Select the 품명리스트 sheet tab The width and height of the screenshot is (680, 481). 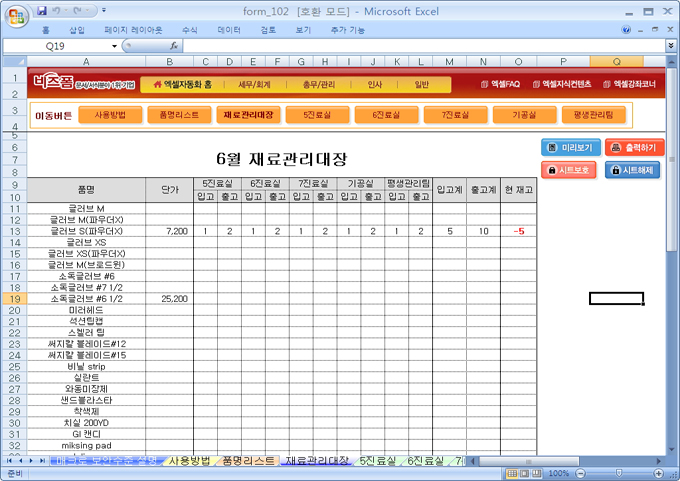pyautogui.click(x=247, y=461)
